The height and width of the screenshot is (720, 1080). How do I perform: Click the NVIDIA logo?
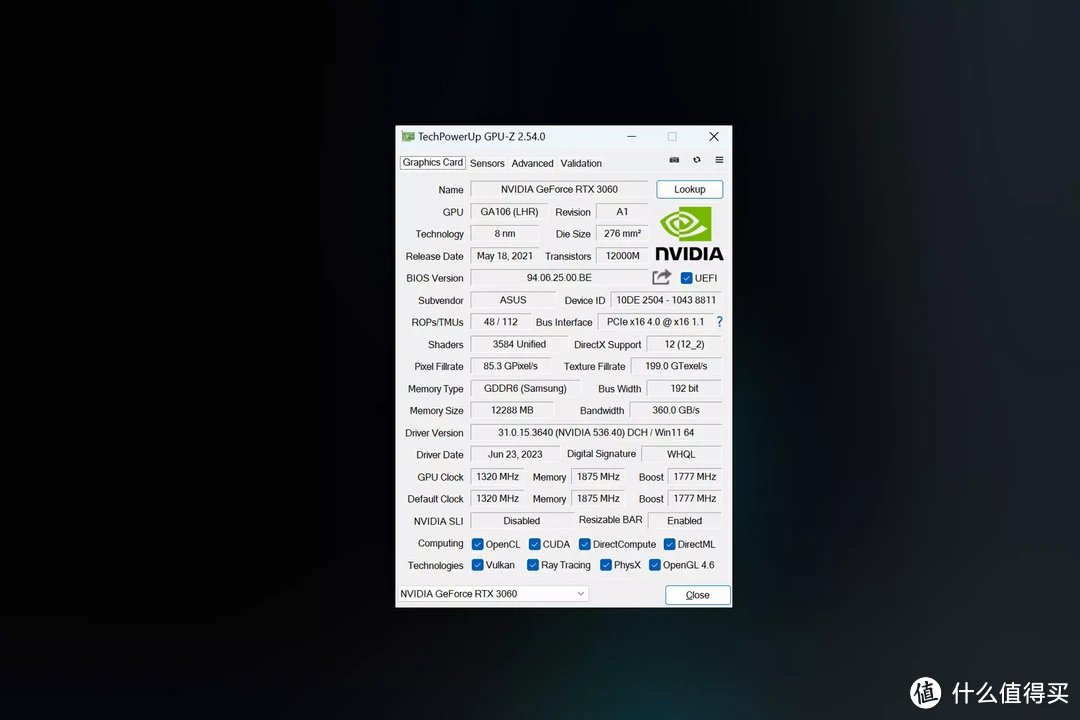click(689, 234)
